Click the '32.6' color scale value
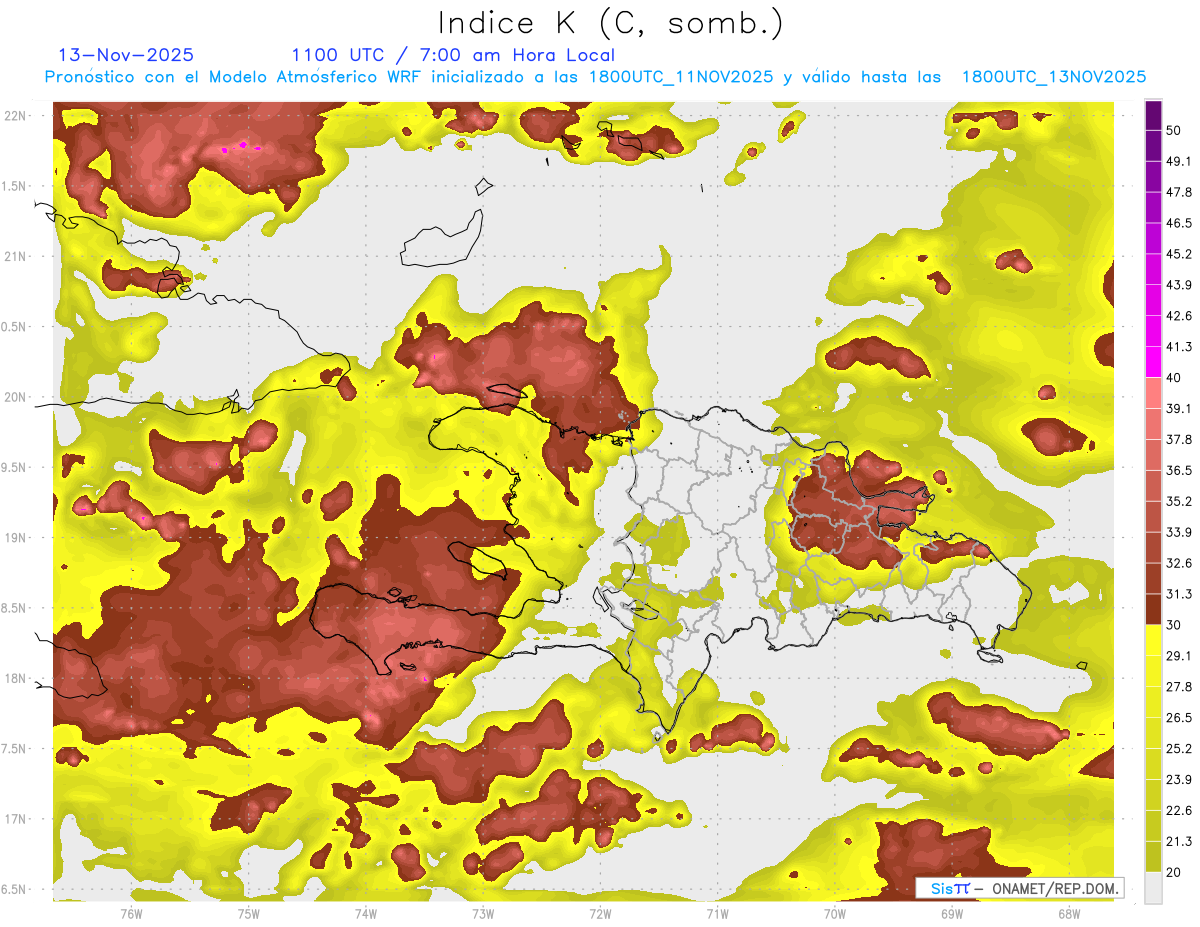 tap(1179, 563)
